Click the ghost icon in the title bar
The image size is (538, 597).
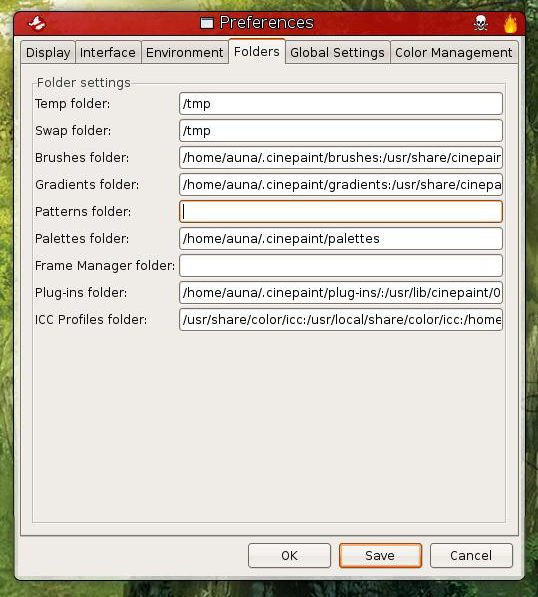37,23
